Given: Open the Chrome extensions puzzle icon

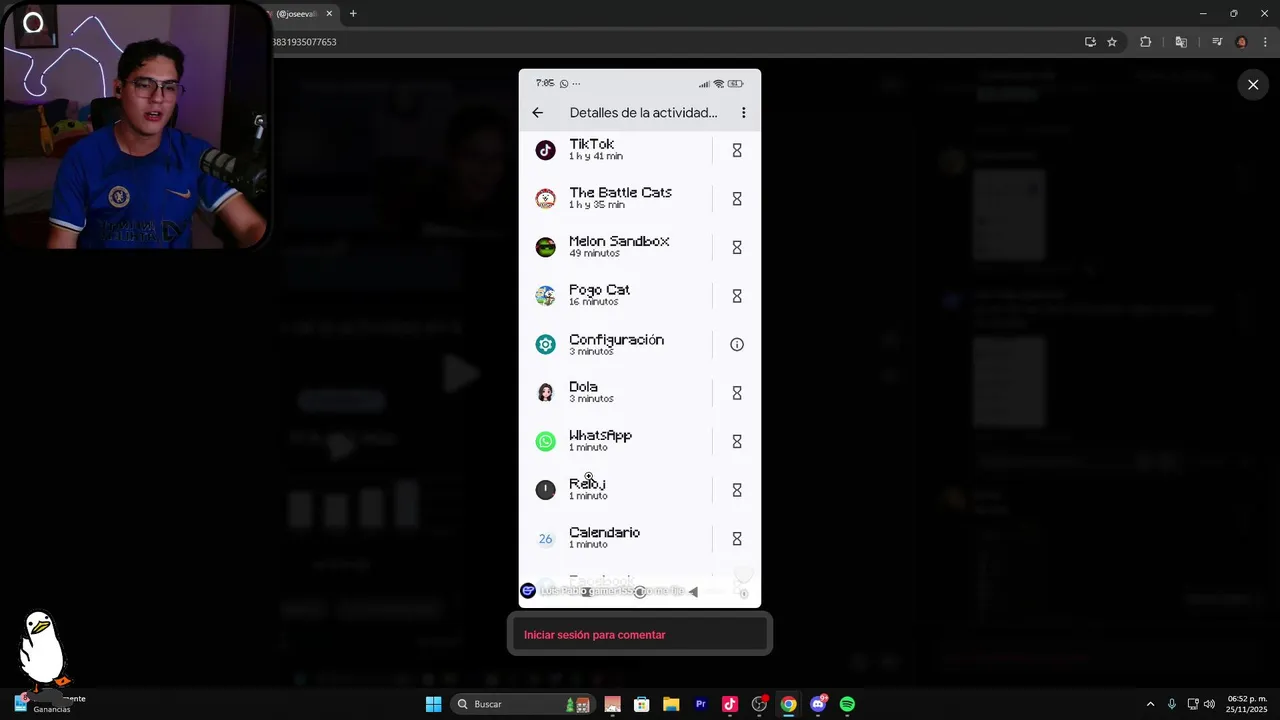Looking at the screenshot, I should click(x=1146, y=42).
